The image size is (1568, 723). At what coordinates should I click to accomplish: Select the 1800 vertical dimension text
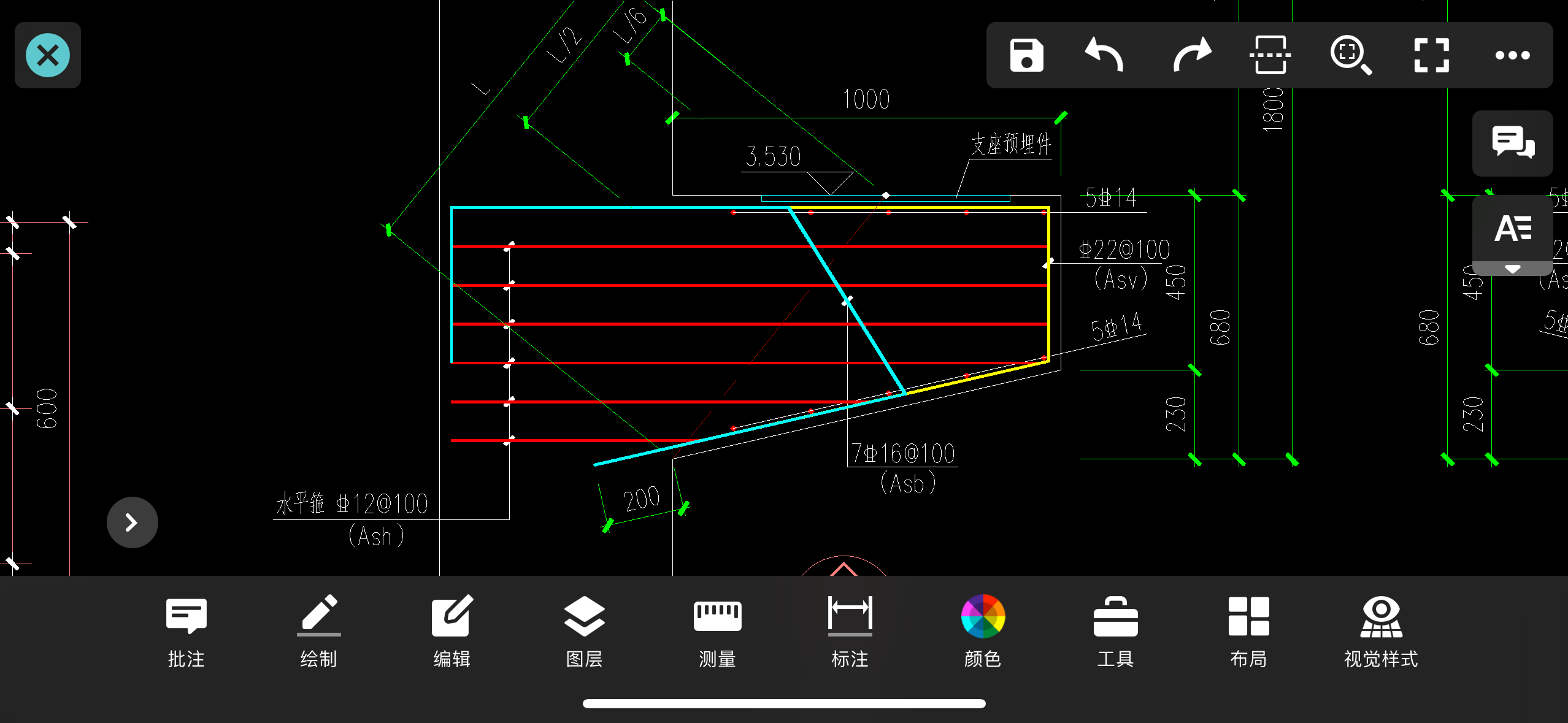pyautogui.click(x=1273, y=109)
